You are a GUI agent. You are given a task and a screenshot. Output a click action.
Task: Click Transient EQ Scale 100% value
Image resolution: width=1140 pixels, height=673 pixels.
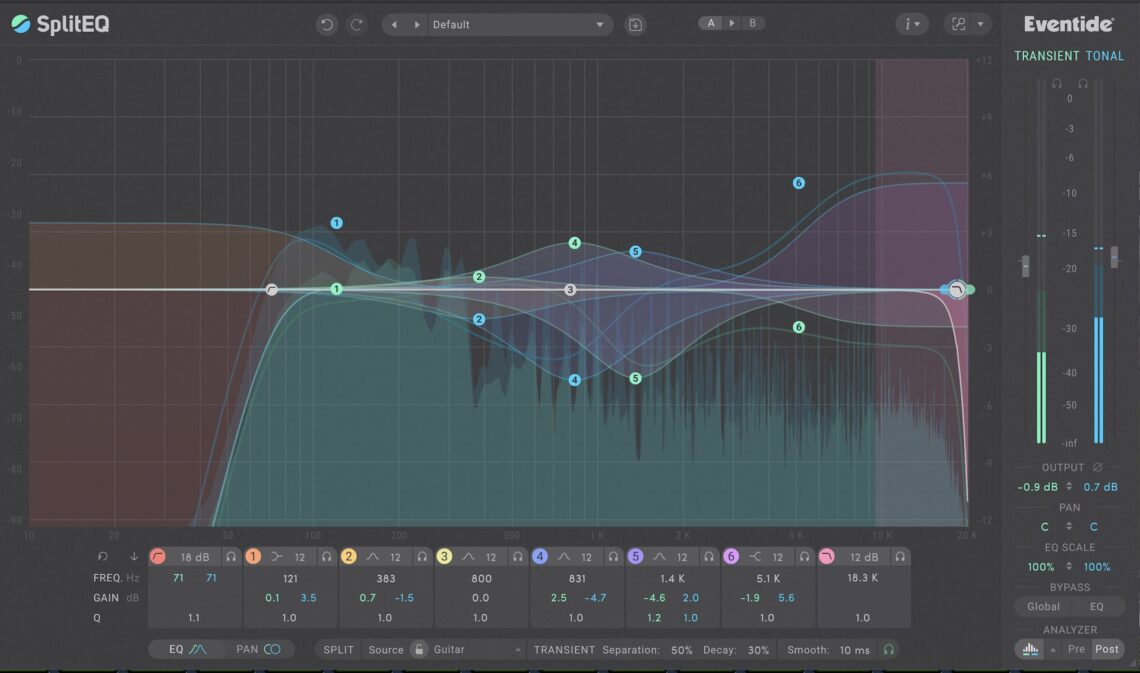pos(1040,567)
